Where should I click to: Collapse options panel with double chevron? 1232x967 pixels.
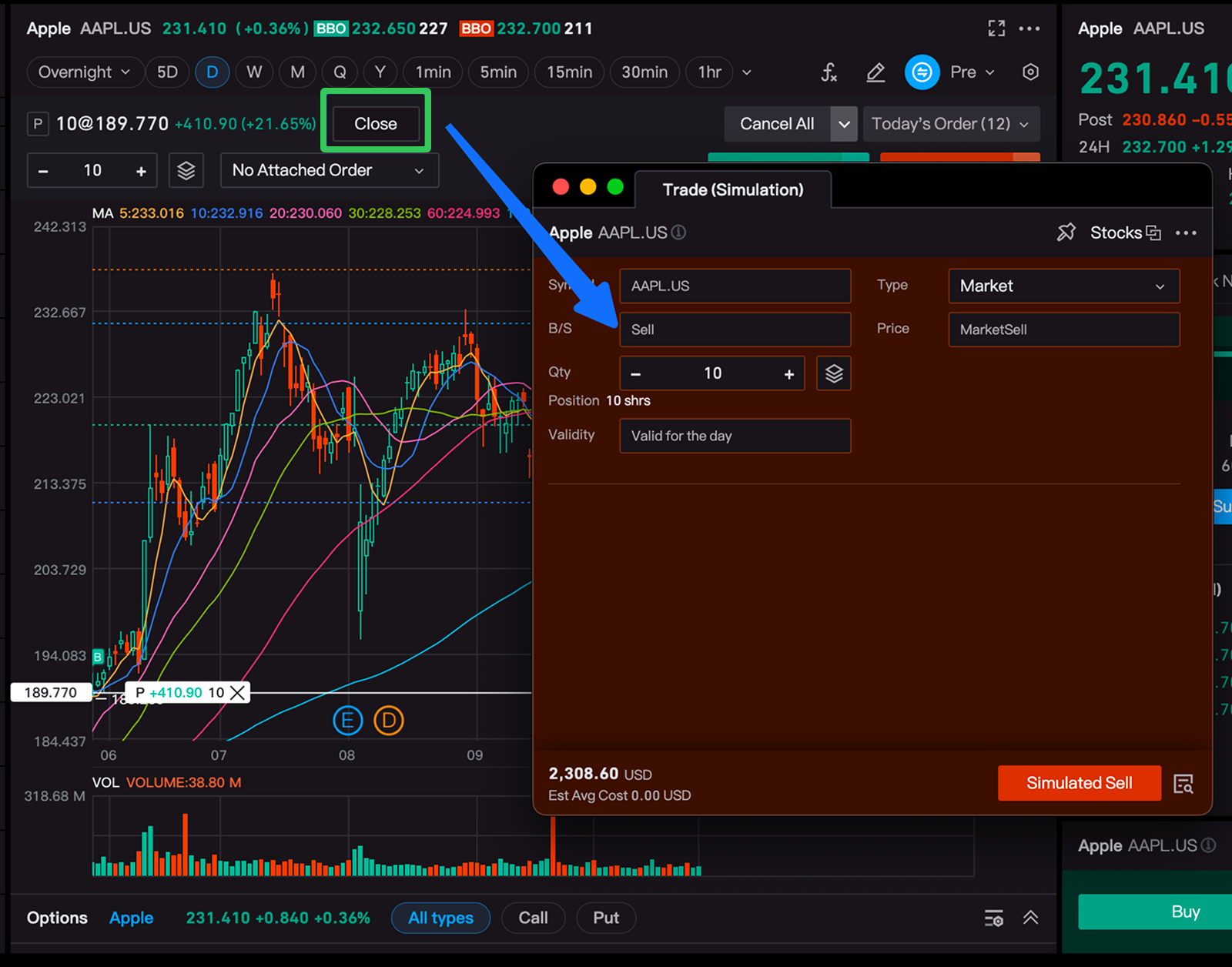tap(1030, 918)
